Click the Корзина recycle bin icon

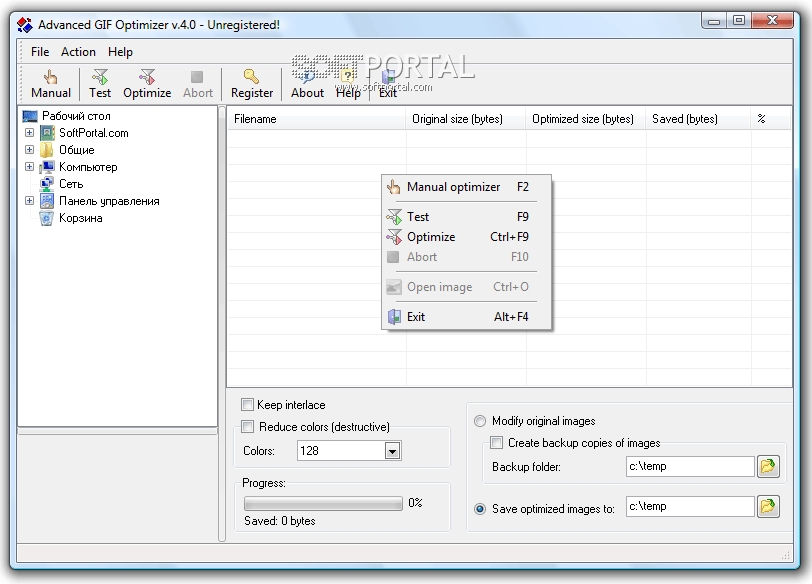(x=47, y=218)
